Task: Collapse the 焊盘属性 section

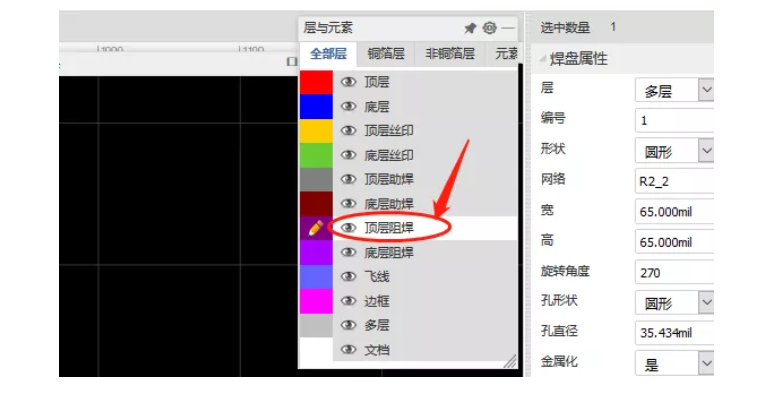Action: point(543,59)
